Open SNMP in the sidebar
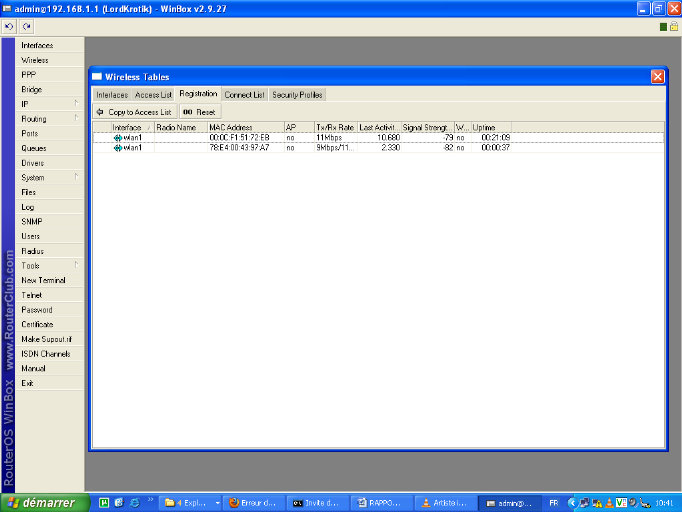This screenshot has width=682, height=512. coord(49,222)
